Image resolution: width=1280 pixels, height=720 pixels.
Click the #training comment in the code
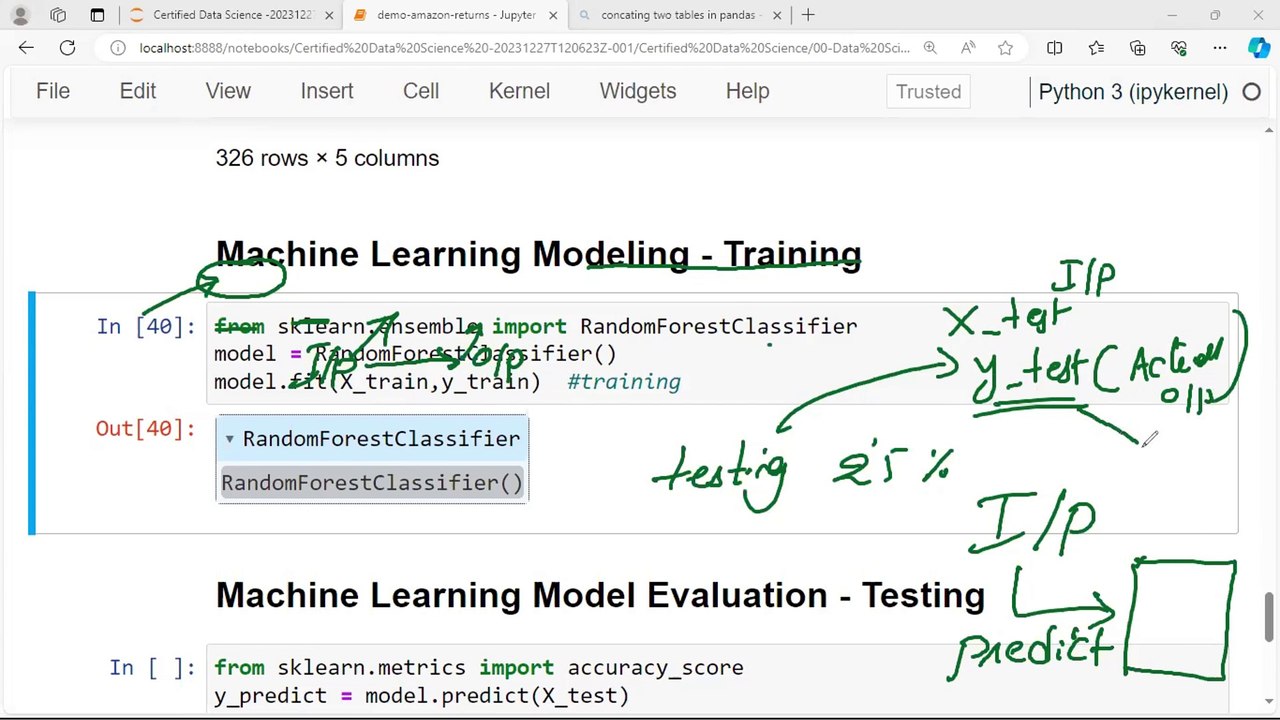pos(624,382)
